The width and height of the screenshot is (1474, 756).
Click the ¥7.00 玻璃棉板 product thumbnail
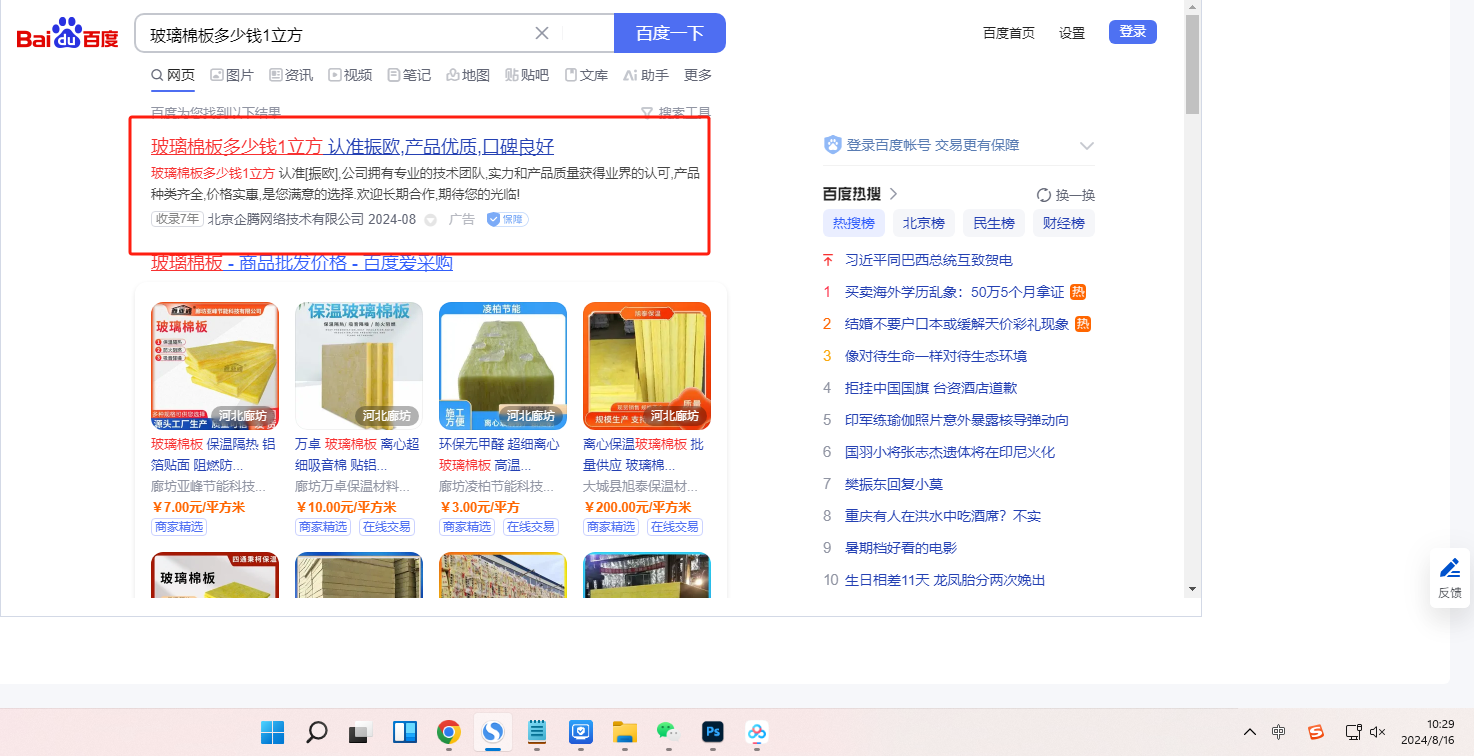[214, 366]
